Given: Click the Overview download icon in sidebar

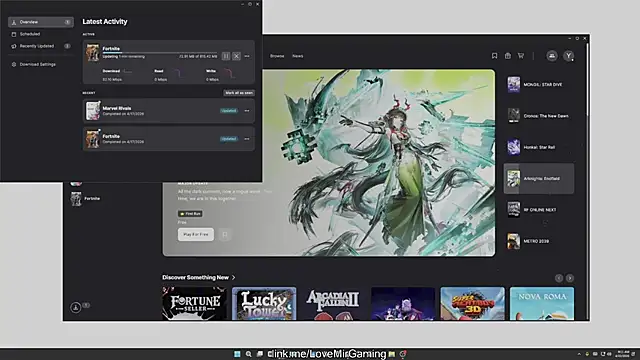Looking at the screenshot, I should point(14,22).
